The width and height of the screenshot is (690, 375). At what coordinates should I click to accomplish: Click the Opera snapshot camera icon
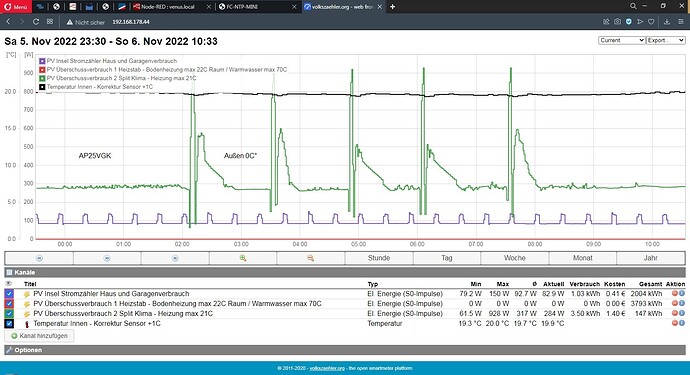coord(617,22)
